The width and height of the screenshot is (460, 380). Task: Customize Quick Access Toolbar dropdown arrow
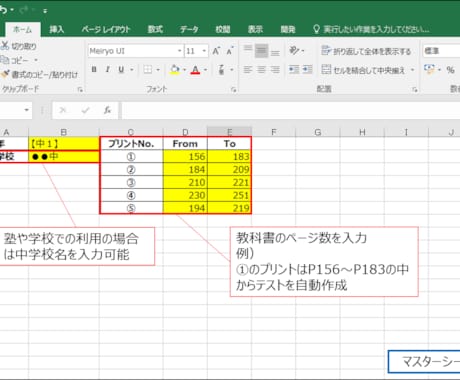[x=45, y=11]
